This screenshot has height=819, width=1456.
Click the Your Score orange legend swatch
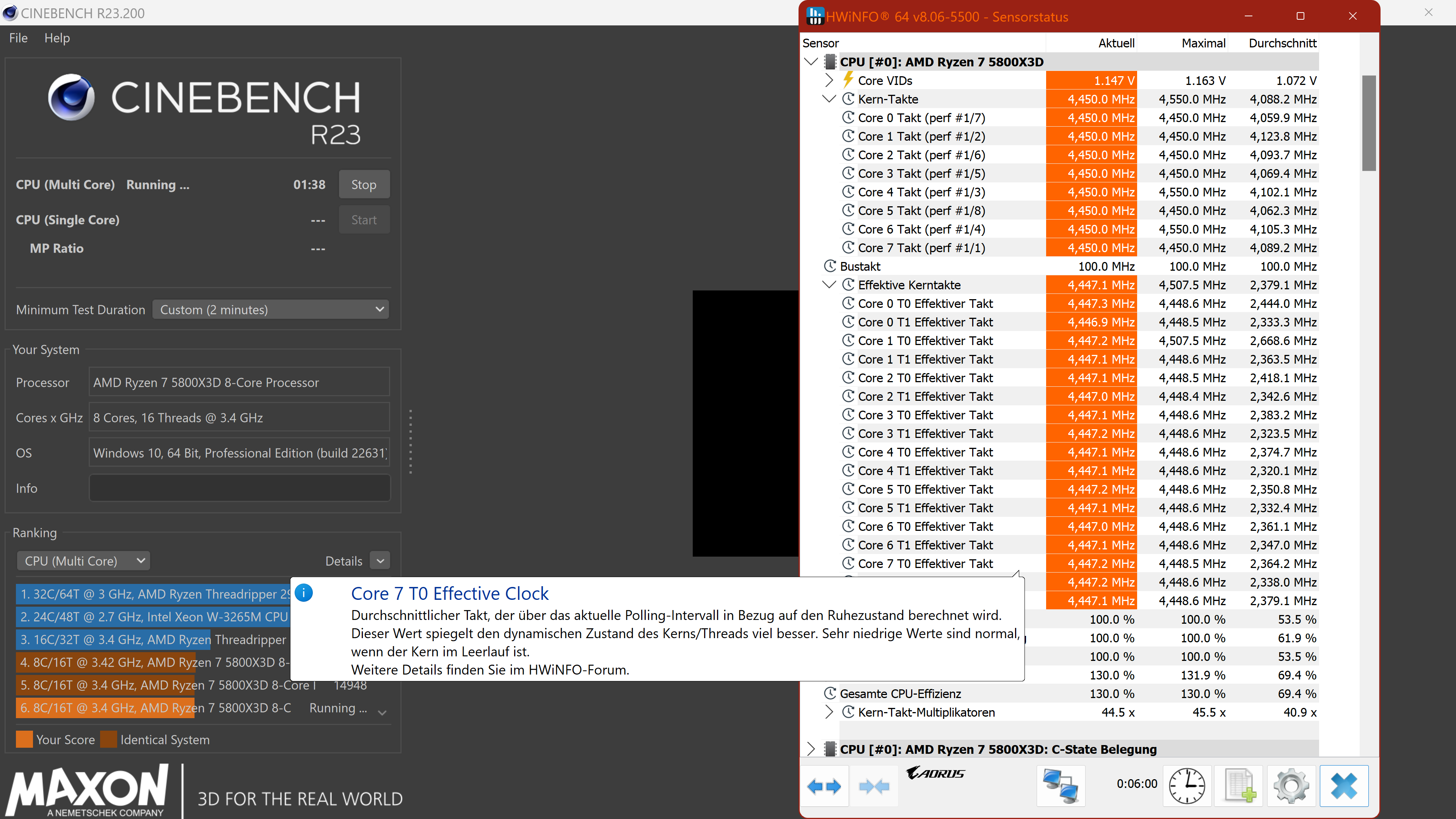point(24,739)
